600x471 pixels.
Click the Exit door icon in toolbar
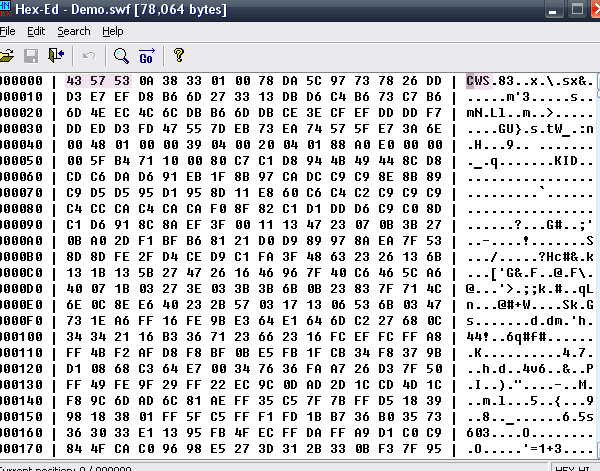tap(56, 55)
